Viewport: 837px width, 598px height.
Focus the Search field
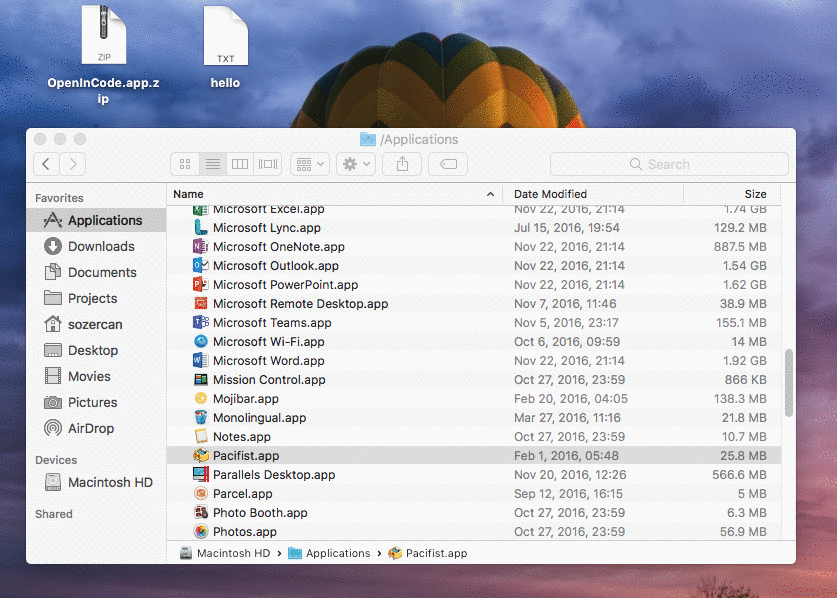pos(669,164)
